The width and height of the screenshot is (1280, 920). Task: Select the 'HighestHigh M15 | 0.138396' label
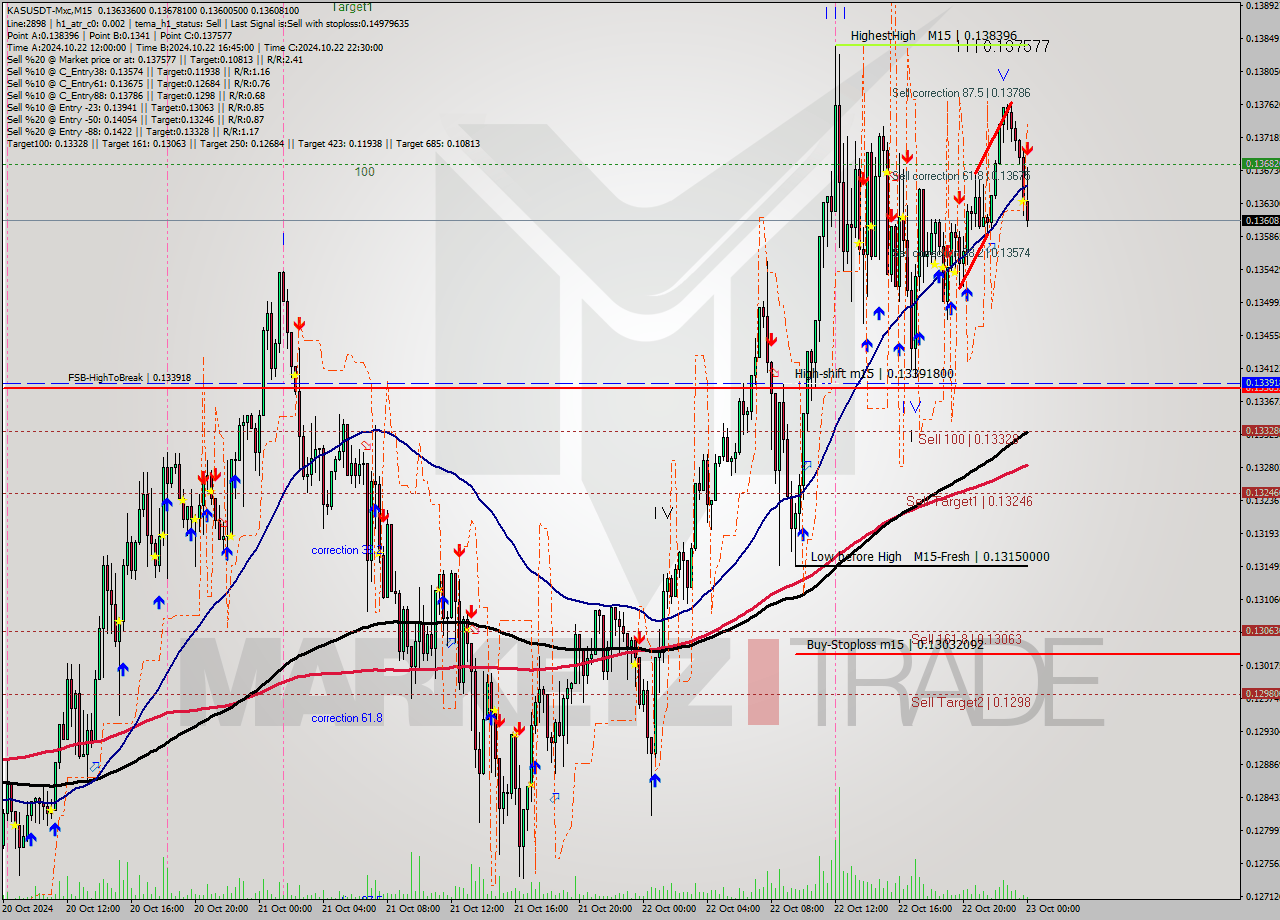(932, 36)
